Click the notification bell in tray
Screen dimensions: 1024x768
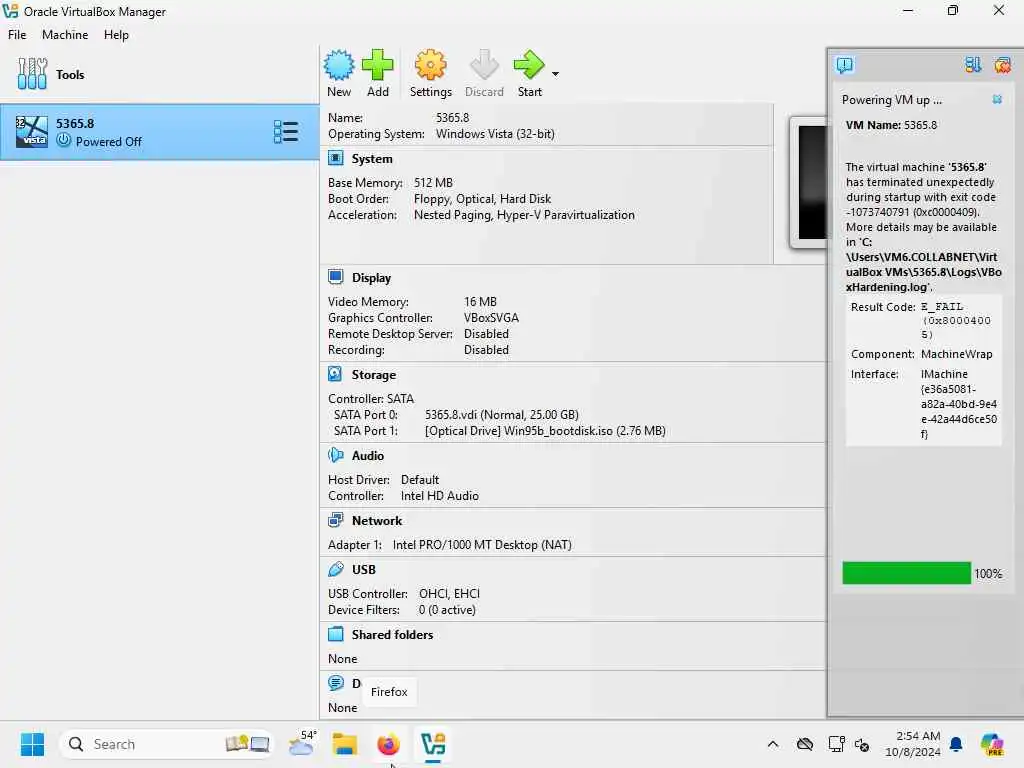956,744
